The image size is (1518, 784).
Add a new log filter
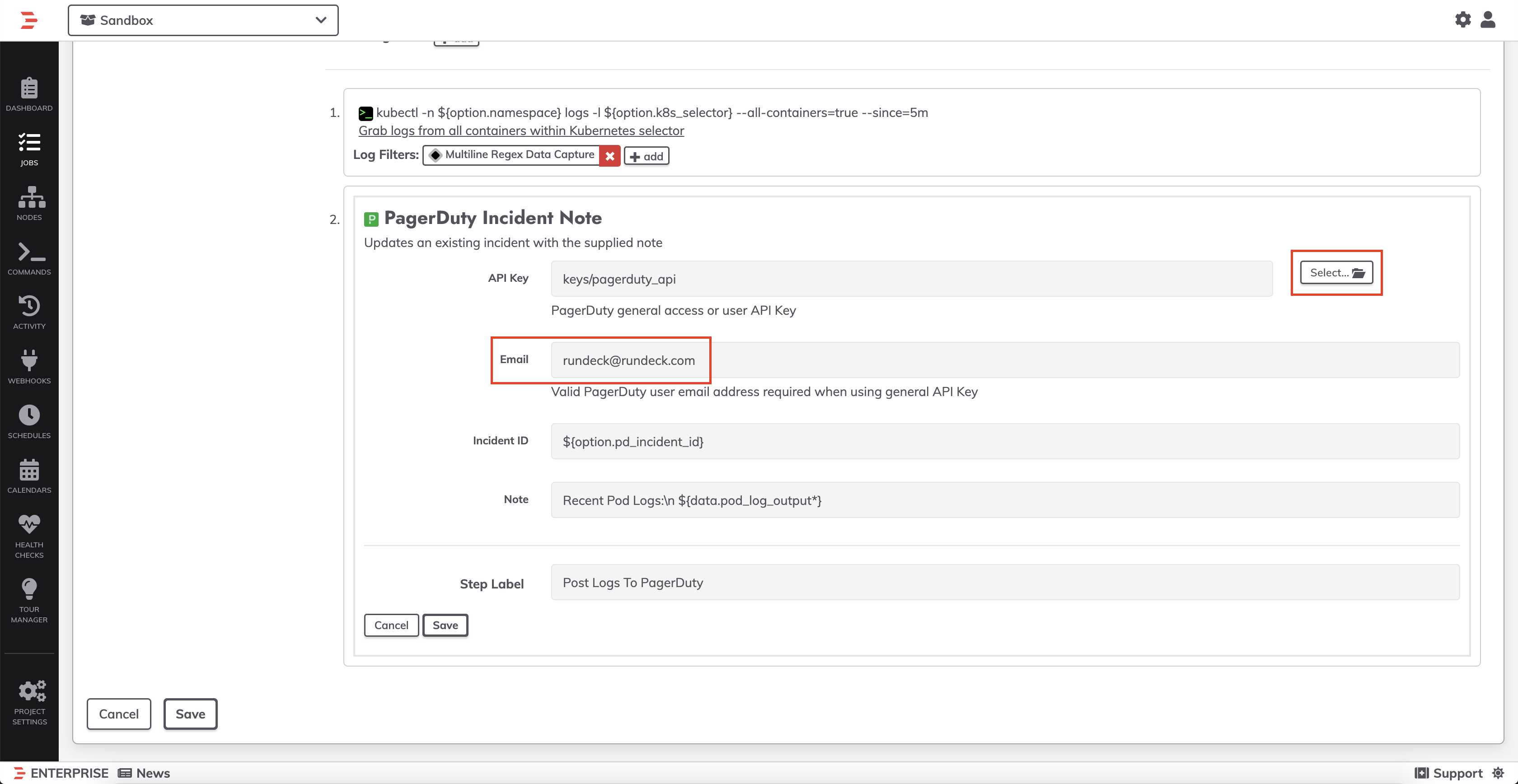647,156
